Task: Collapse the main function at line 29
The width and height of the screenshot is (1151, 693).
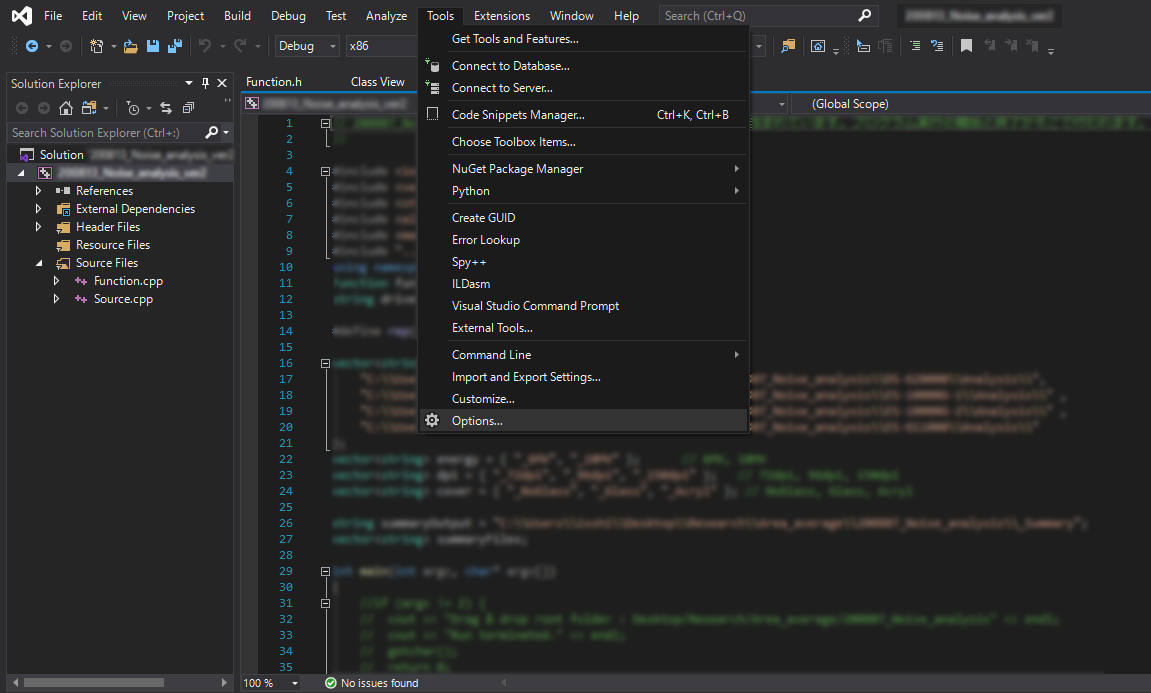Action: coord(325,571)
